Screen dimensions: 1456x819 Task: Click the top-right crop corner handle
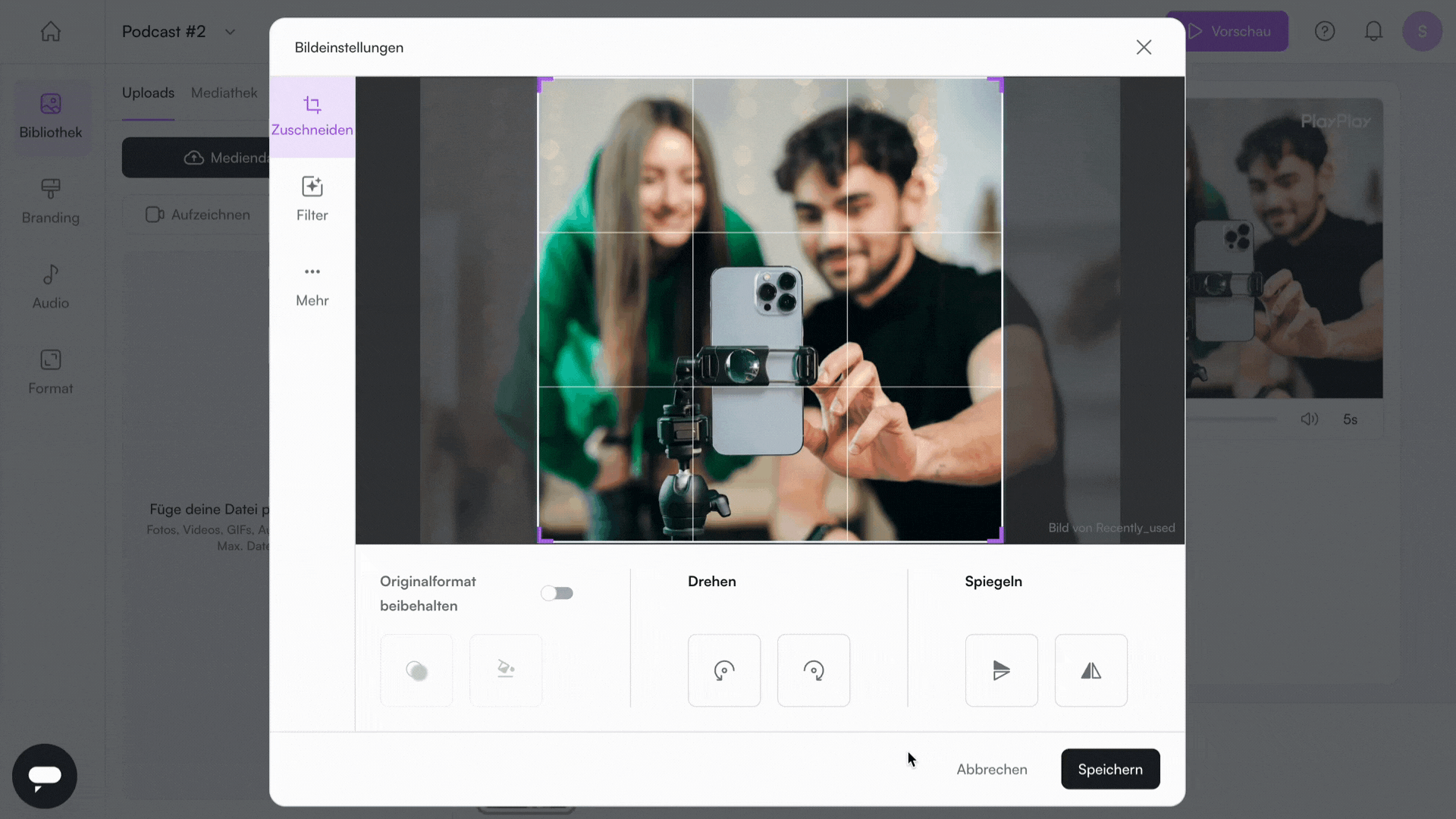point(997,83)
